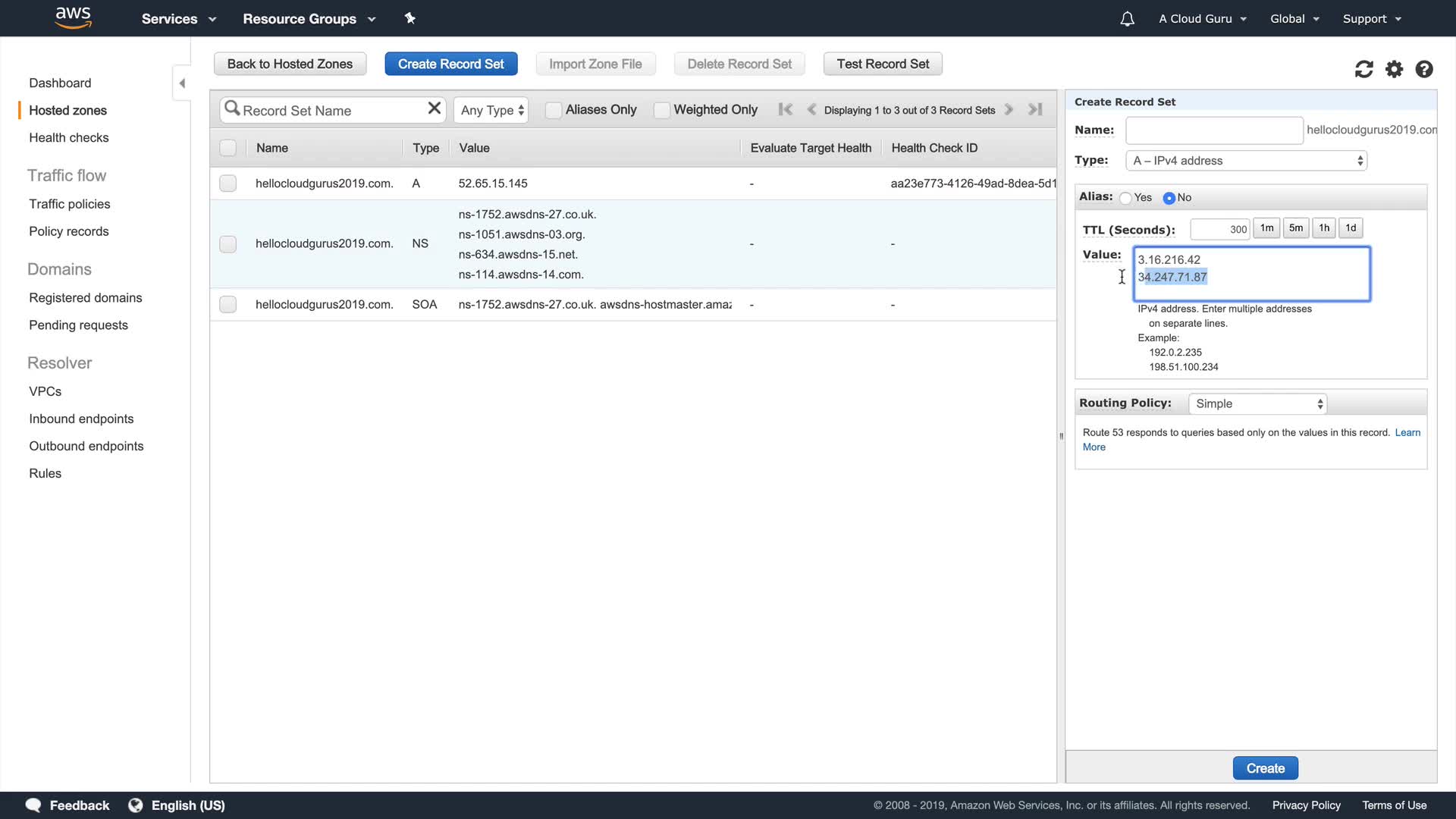Open the record Type A – IPv4 dropdown
The width and height of the screenshot is (1456, 819).
tap(1246, 161)
